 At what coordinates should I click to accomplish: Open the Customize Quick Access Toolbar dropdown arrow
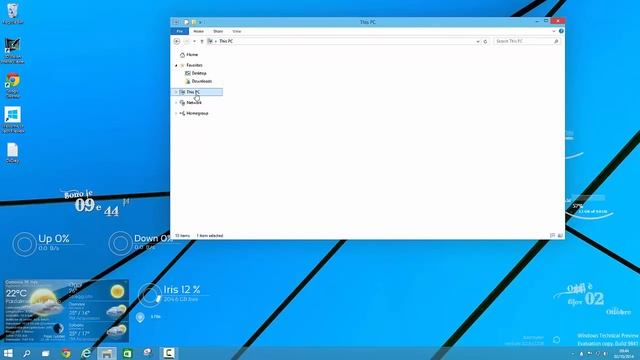(200, 22)
